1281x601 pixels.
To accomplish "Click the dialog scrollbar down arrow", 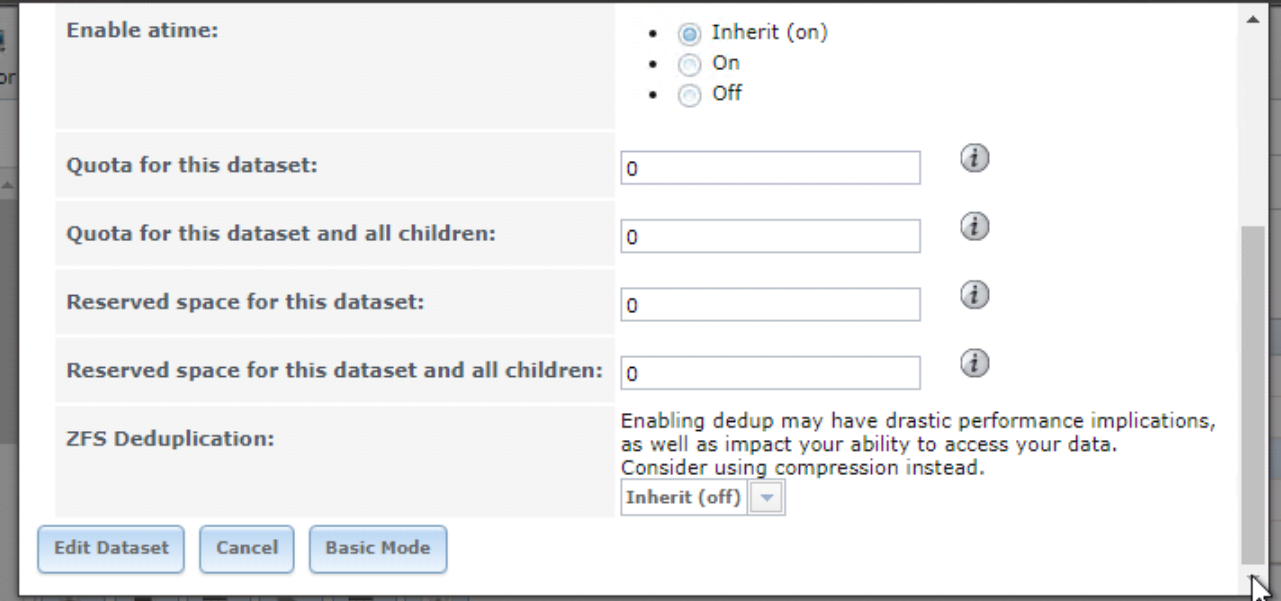I will tap(1252, 578).
